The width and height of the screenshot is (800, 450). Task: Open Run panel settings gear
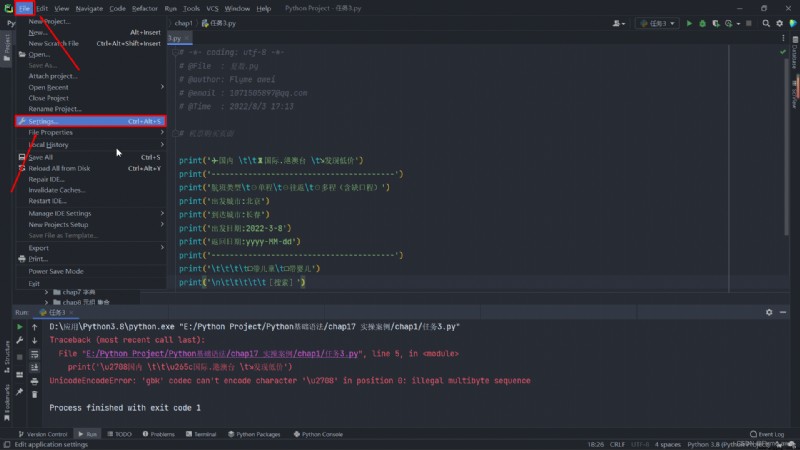point(769,312)
